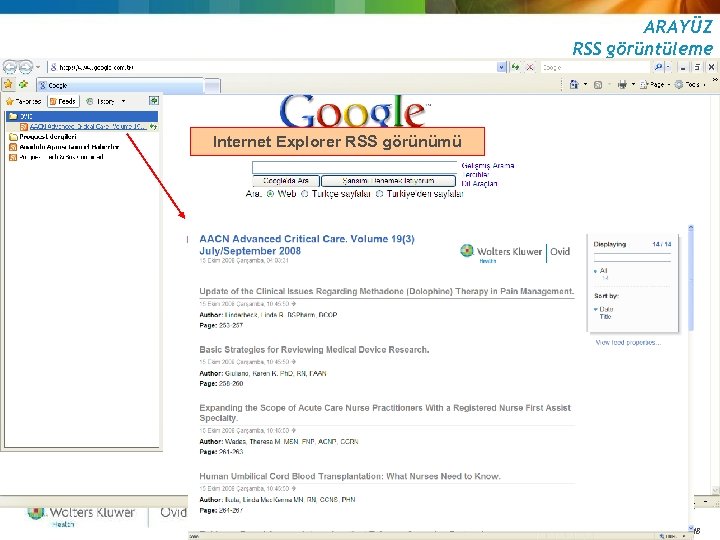Switch to the Favorites tab in panel
720x540 pixels.
(x=23, y=101)
